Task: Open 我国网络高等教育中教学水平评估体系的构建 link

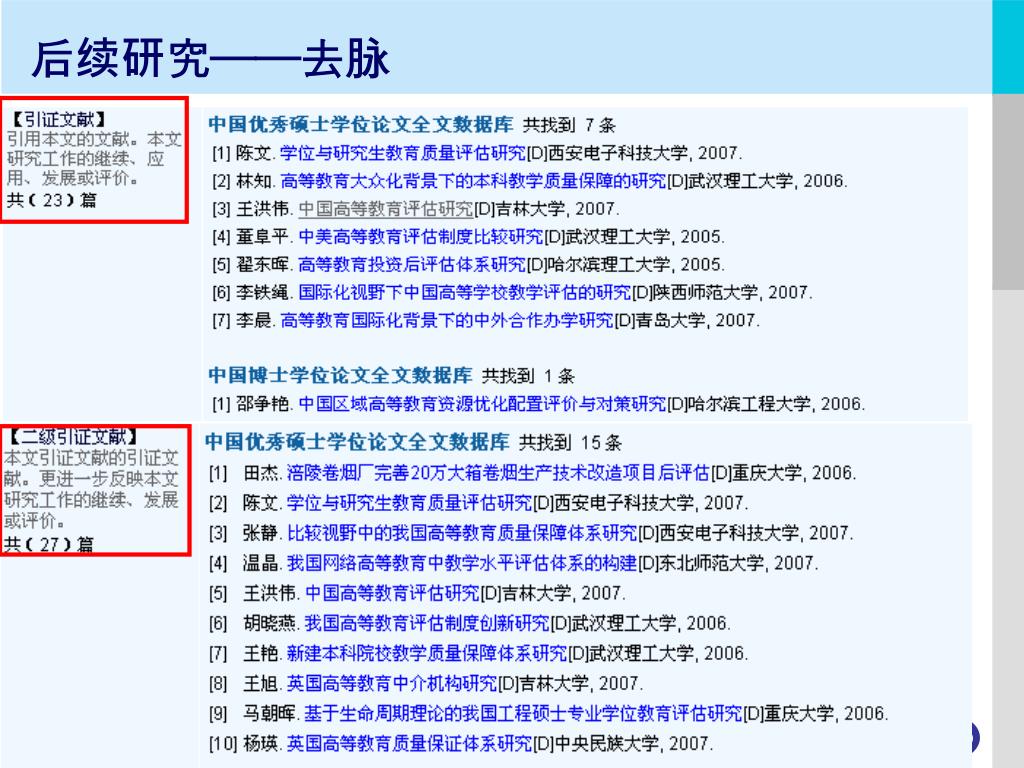Action: 462,563
